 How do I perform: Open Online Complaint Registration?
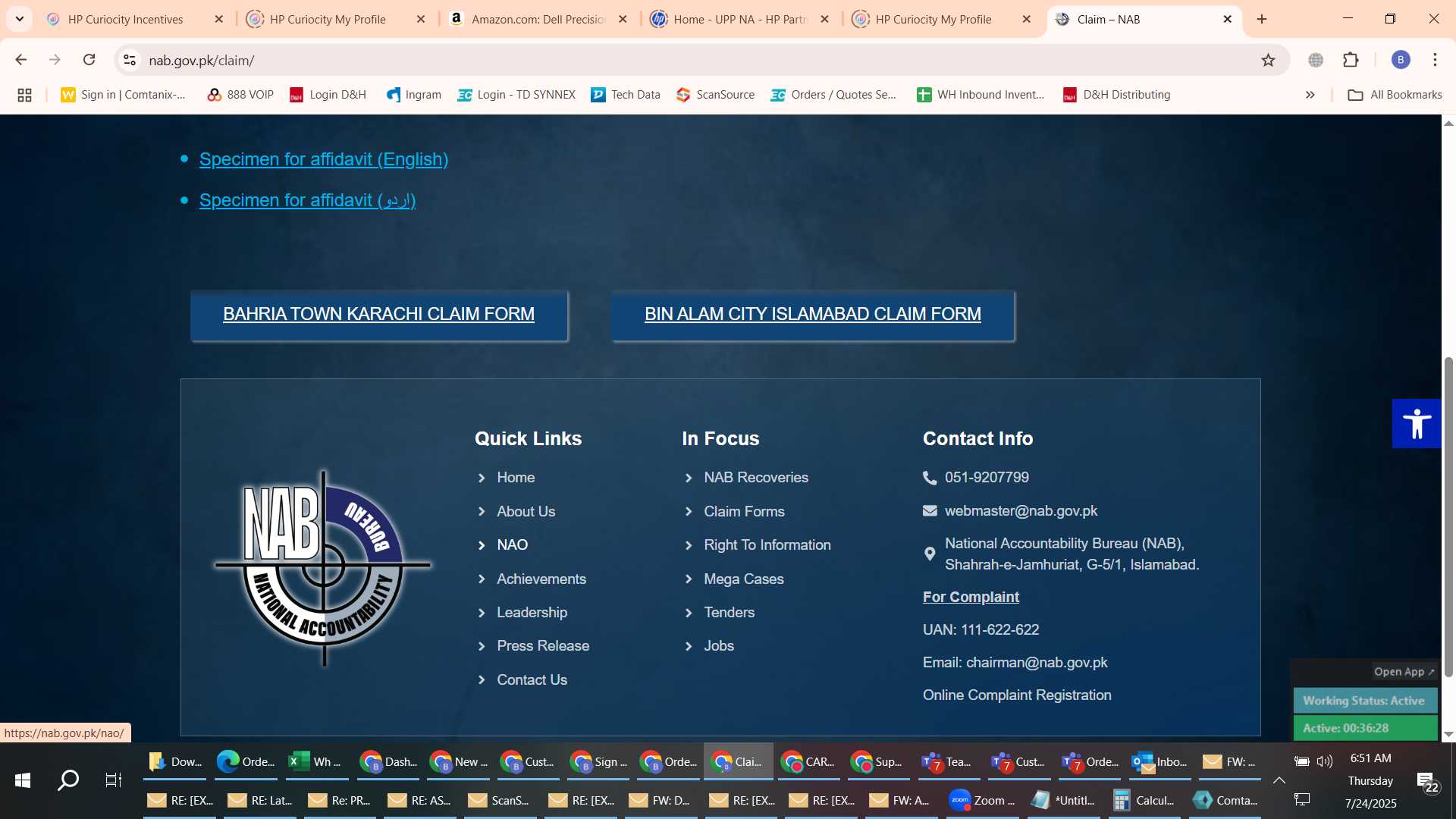[x=1017, y=695]
